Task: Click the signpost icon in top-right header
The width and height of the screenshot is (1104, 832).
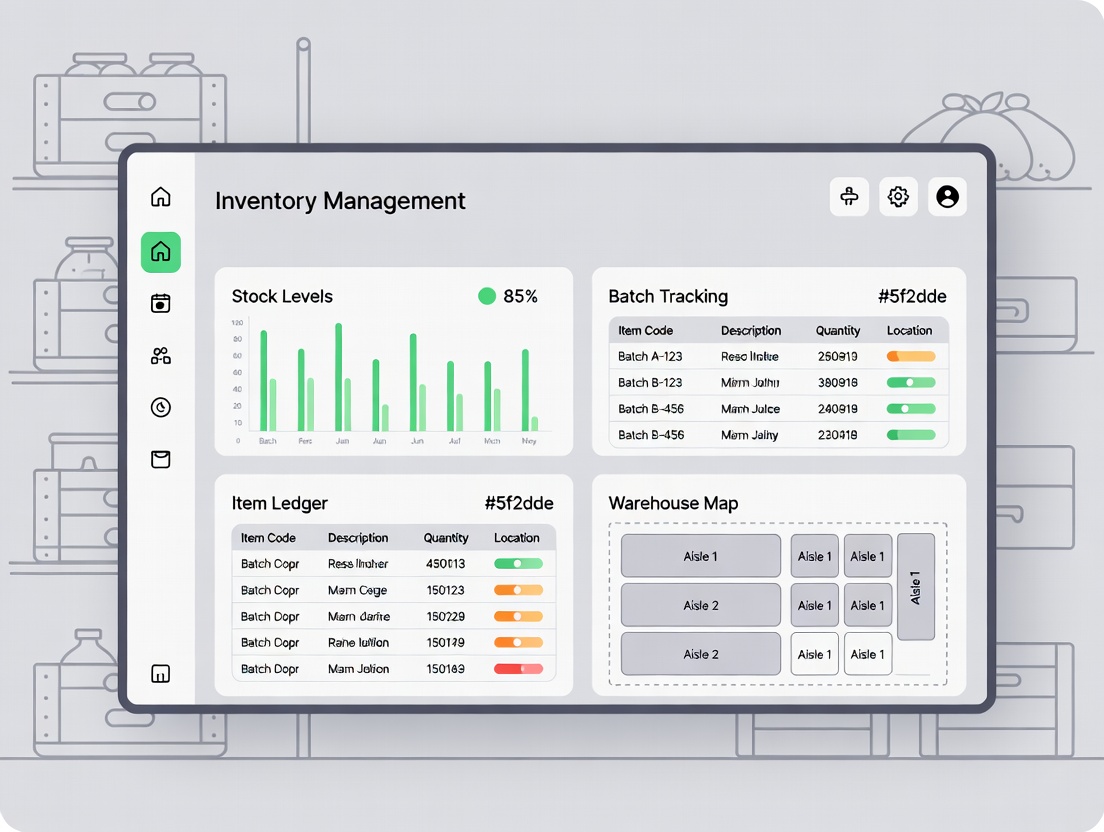Action: 849,197
